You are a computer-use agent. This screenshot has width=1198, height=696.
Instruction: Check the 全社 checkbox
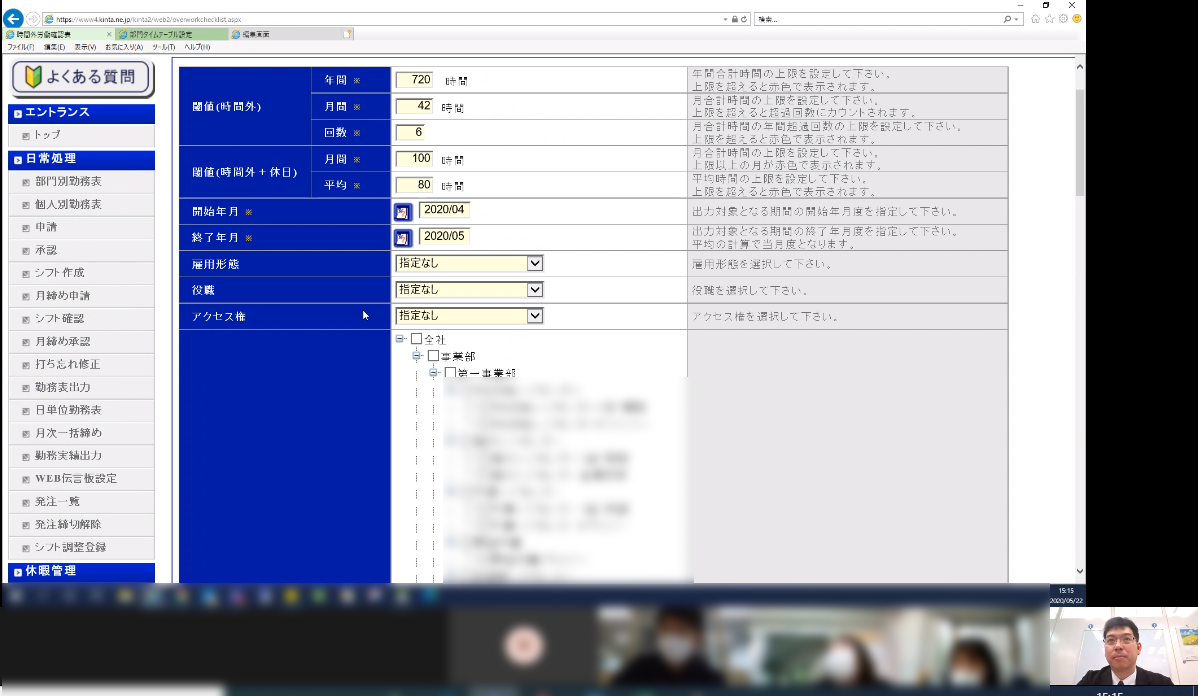416,338
